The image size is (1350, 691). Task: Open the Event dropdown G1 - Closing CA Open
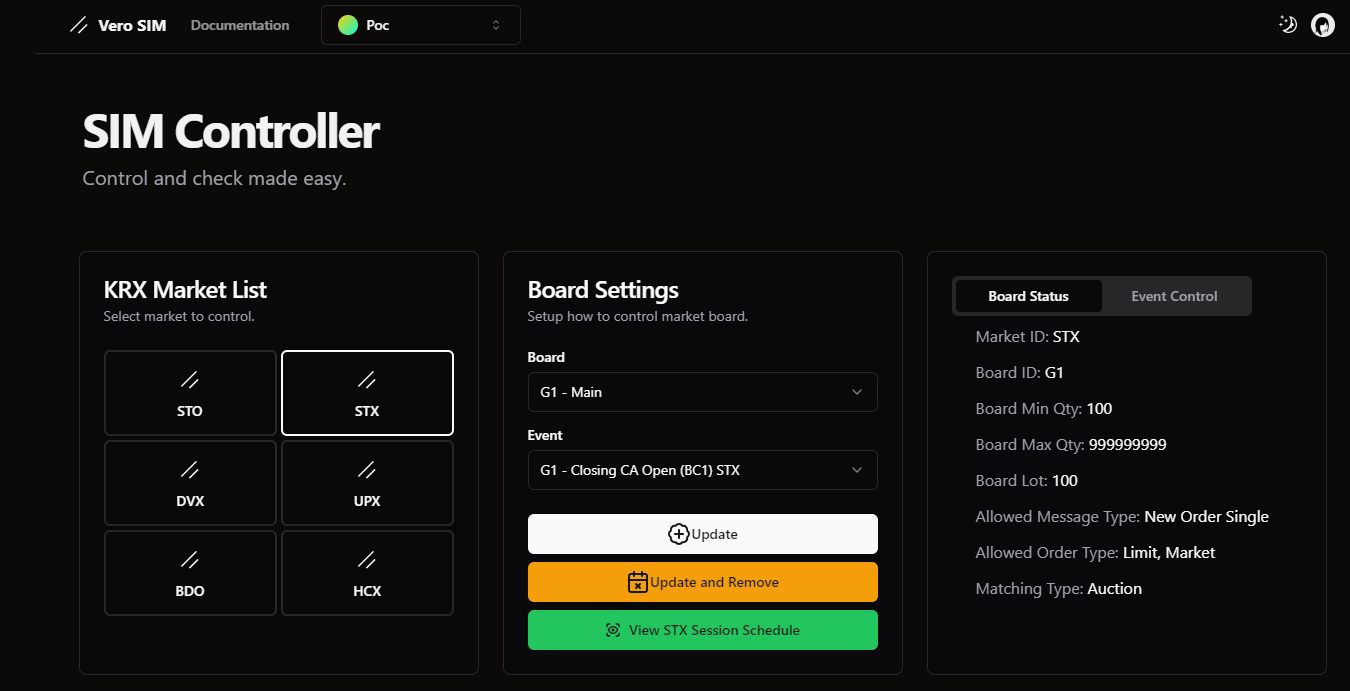tap(703, 470)
